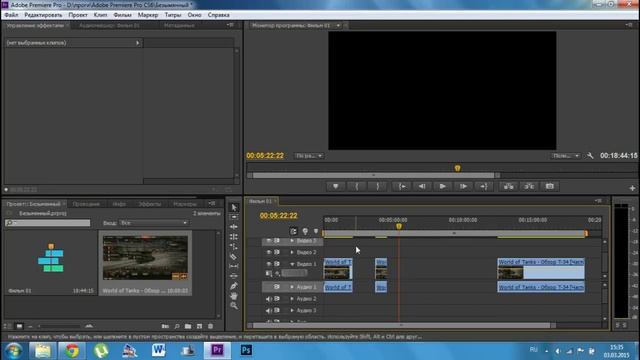Select the Slip tool
The image size is (640, 360).
[x=234, y=266]
